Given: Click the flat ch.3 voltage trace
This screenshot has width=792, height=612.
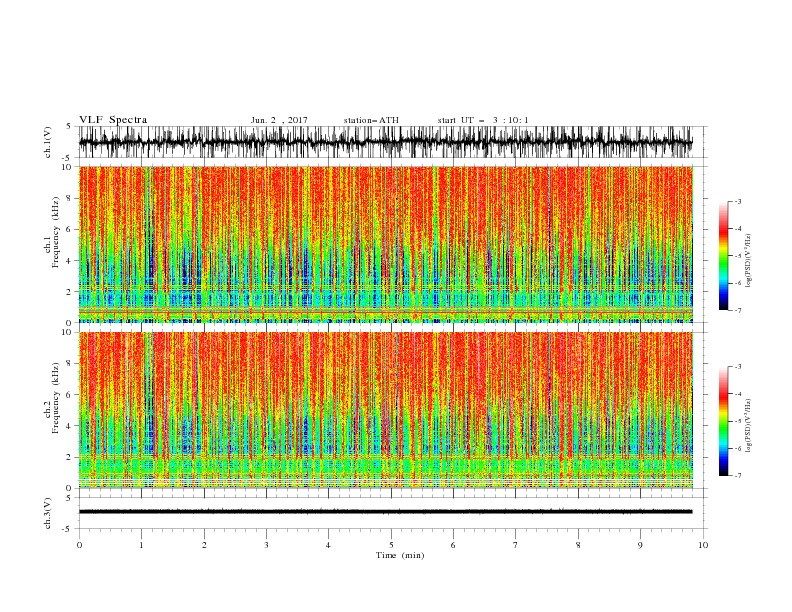Looking at the screenshot, I should (385, 512).
